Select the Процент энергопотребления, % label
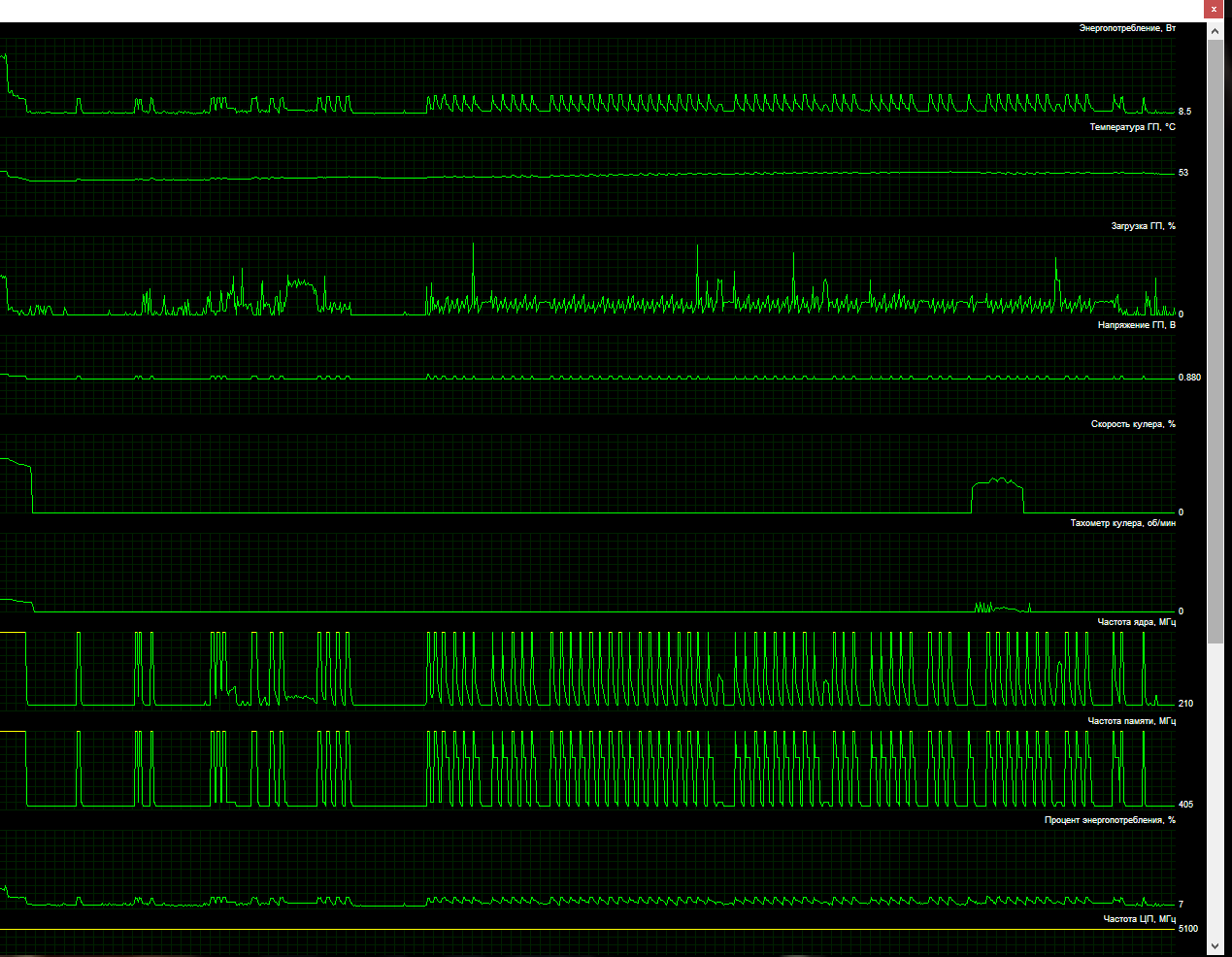This screenshot has height=957, width=1232. pyautogui.click(x=1110, y=820)
